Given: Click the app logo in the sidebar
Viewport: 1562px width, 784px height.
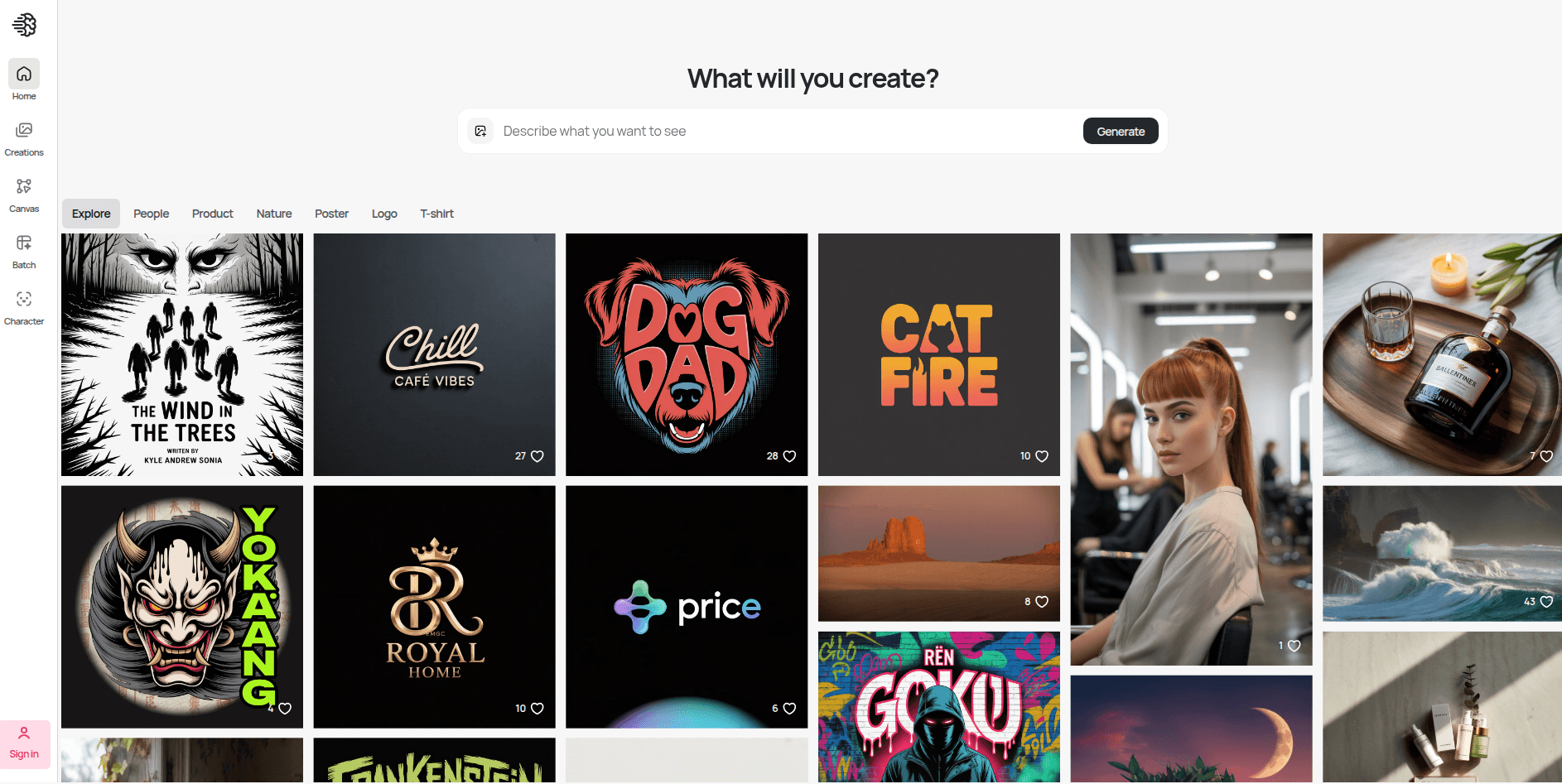Looking at the screenshot, I should click(x=25, y=25).
